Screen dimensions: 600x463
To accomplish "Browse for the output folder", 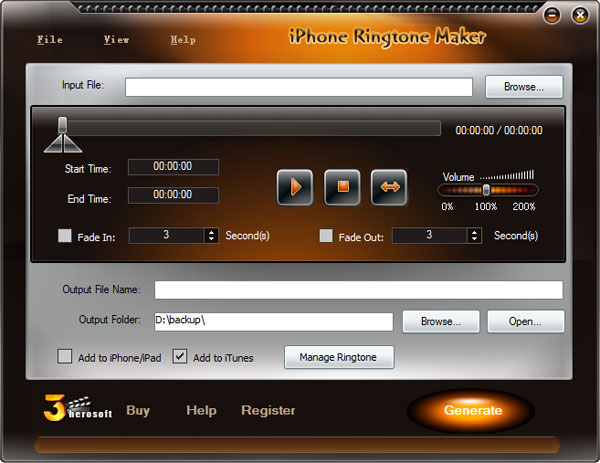I will coord(441,321).
